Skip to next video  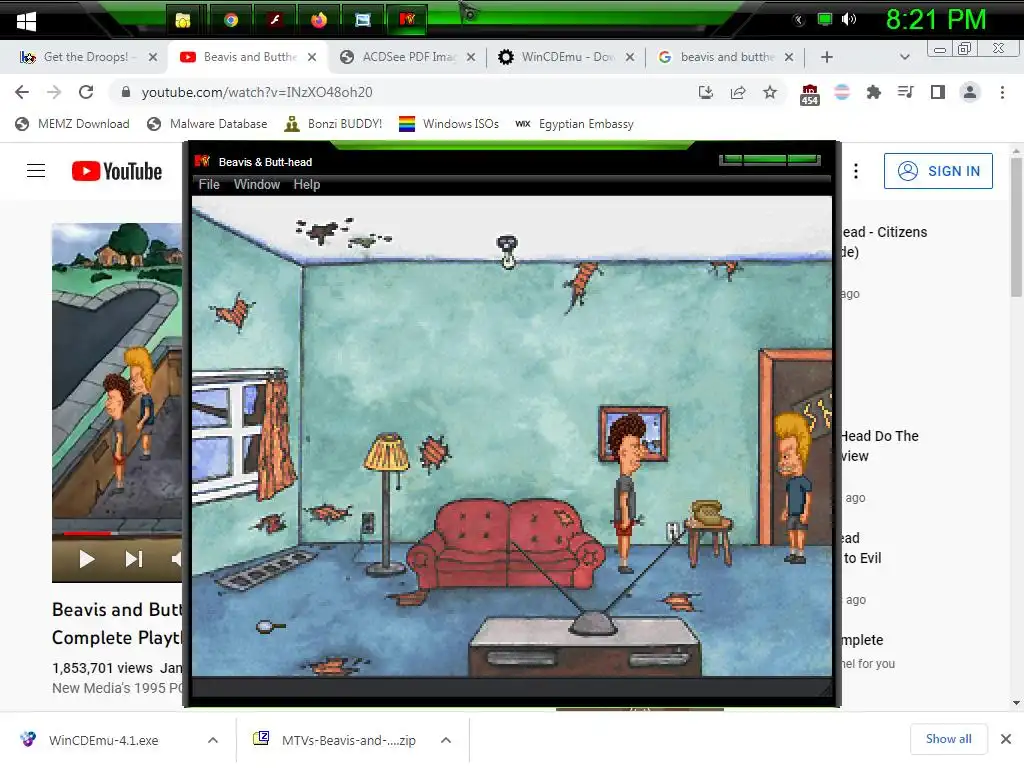pyautogui.click(x=133, y=559)
